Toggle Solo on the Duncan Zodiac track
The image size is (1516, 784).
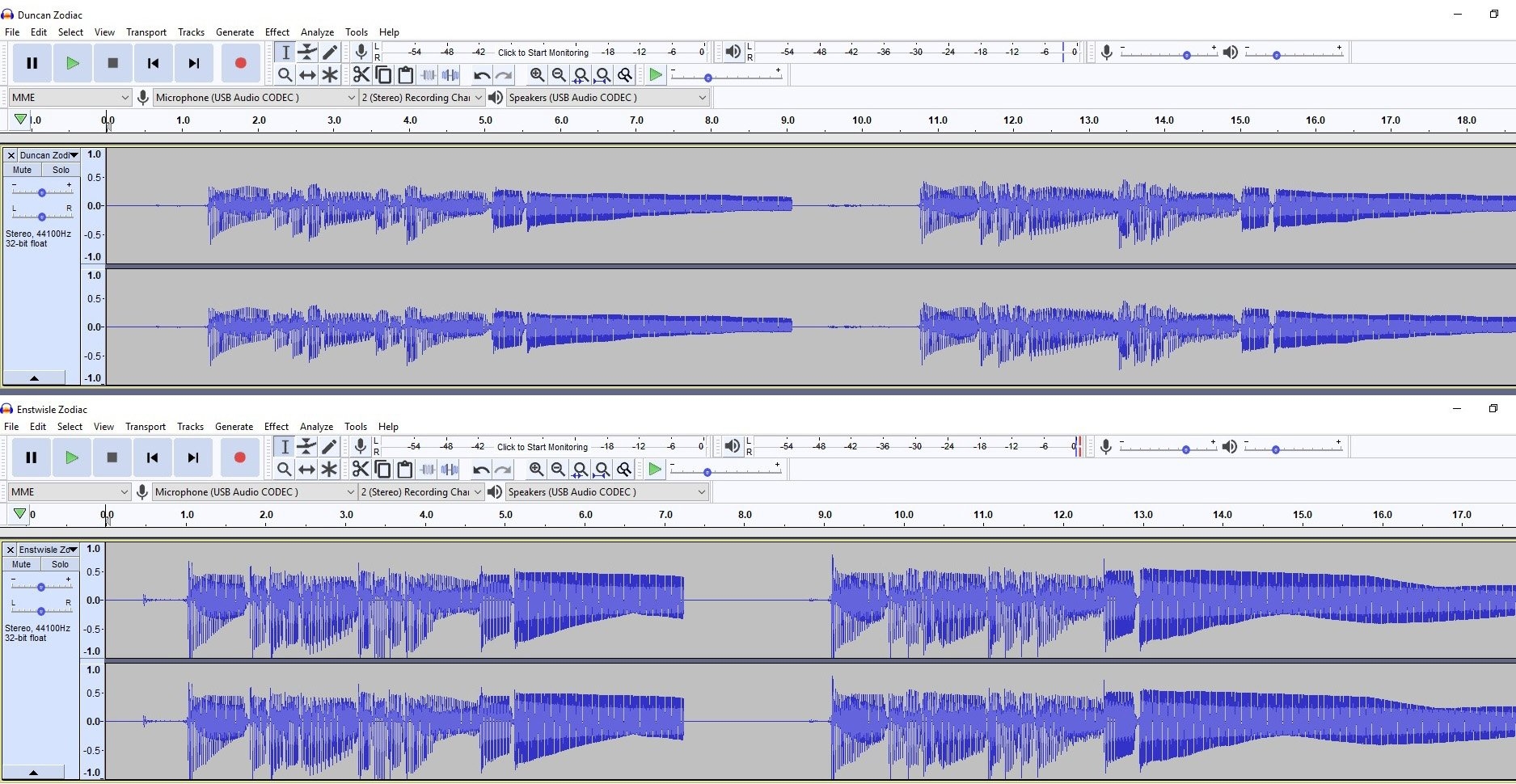tap(61, 170)
